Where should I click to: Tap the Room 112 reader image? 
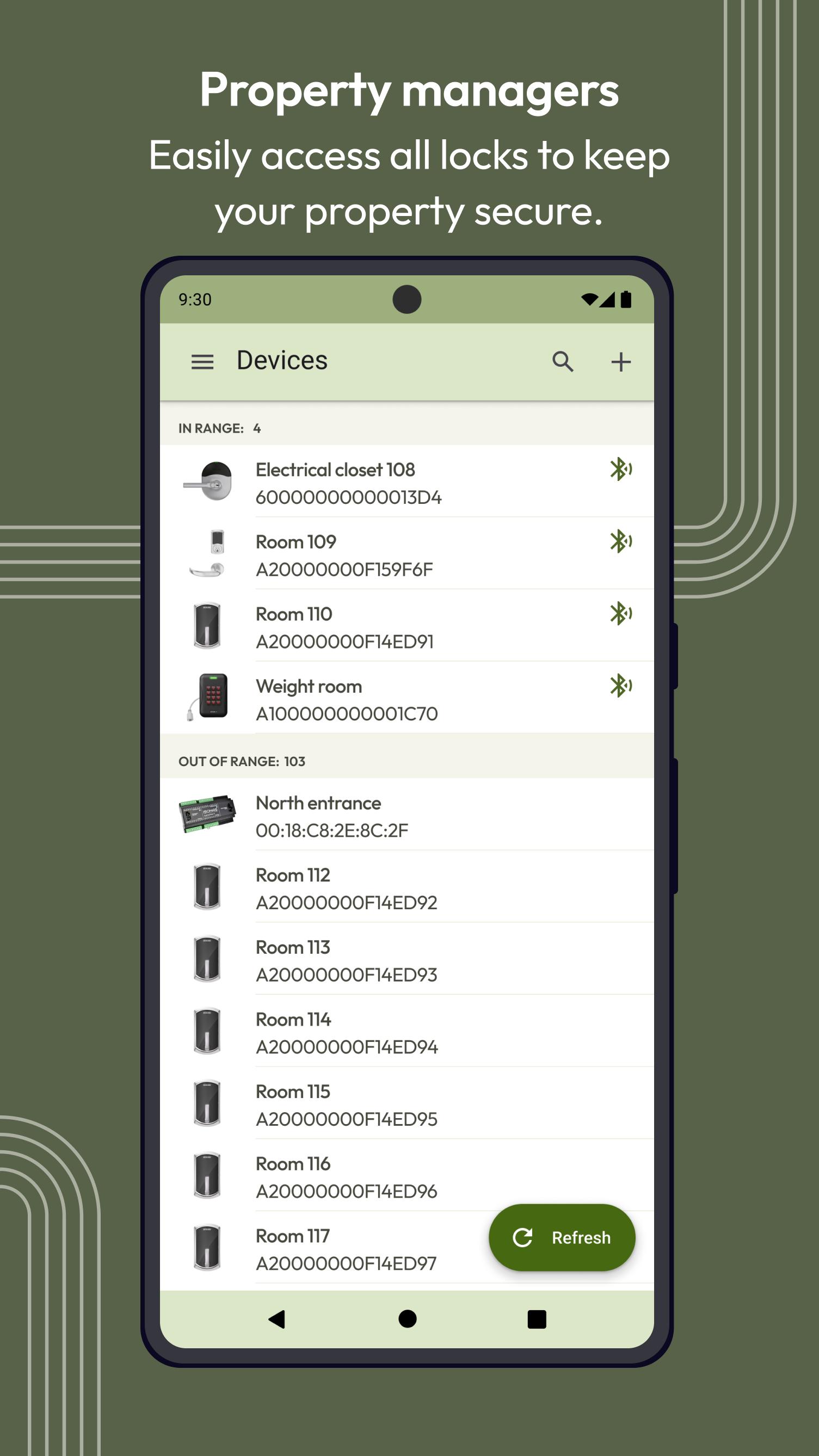(207, 887)
